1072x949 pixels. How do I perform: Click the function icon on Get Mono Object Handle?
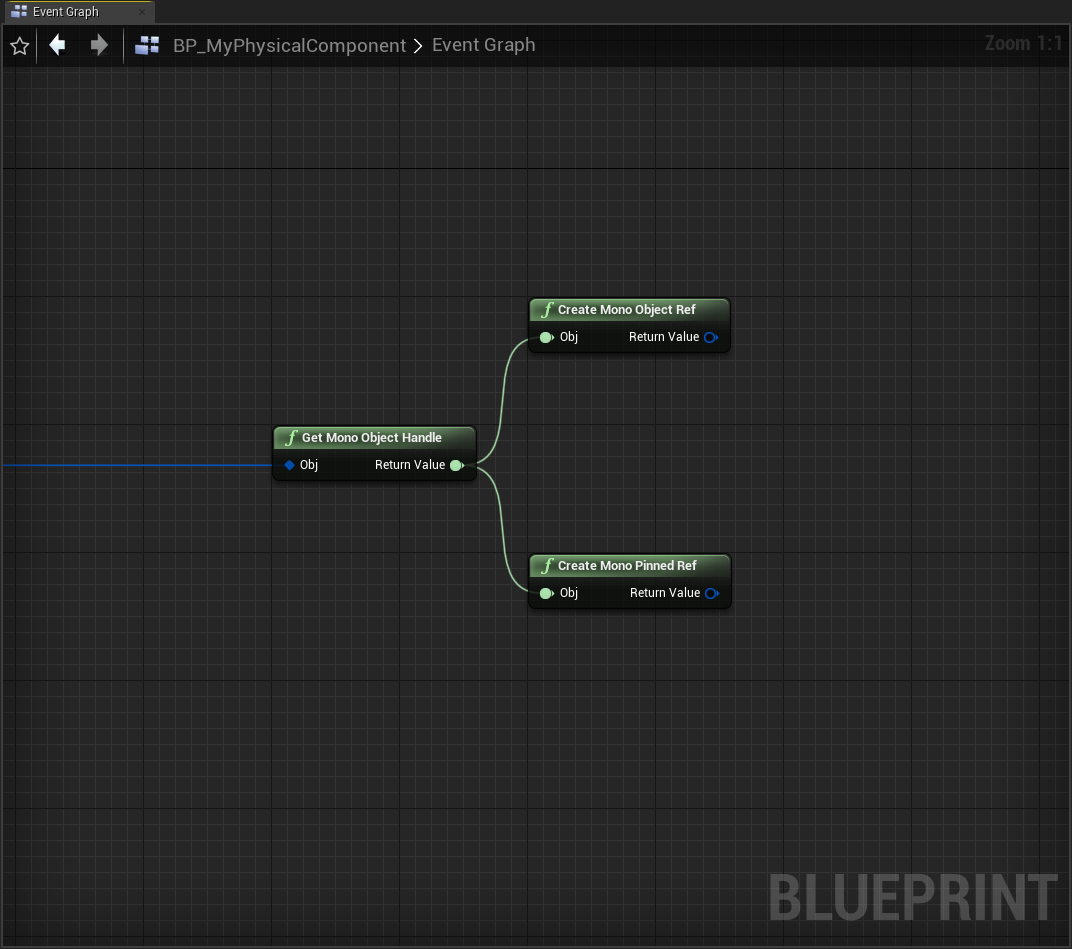coord(291,438)
